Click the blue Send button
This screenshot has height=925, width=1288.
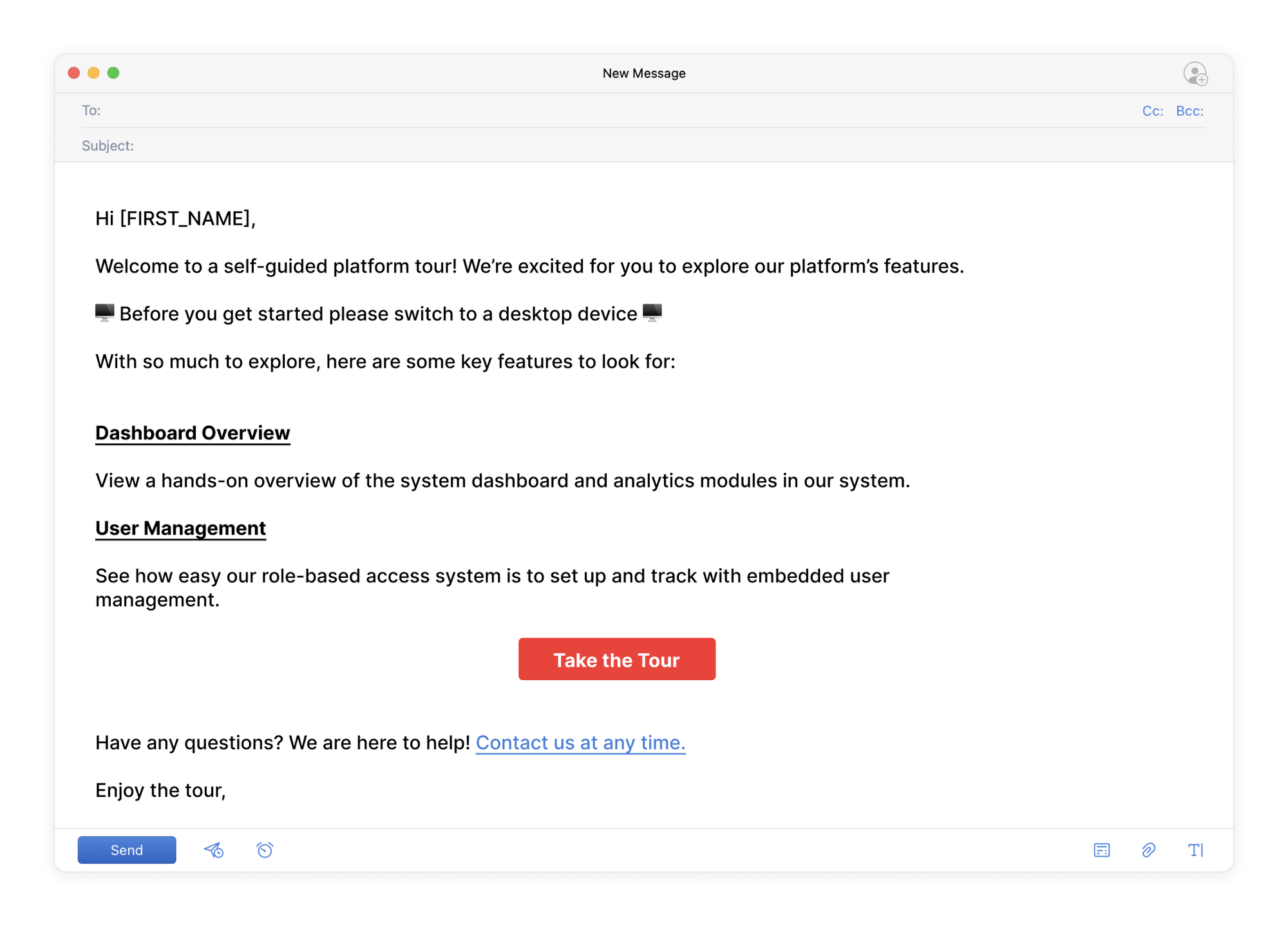[127, 850]
